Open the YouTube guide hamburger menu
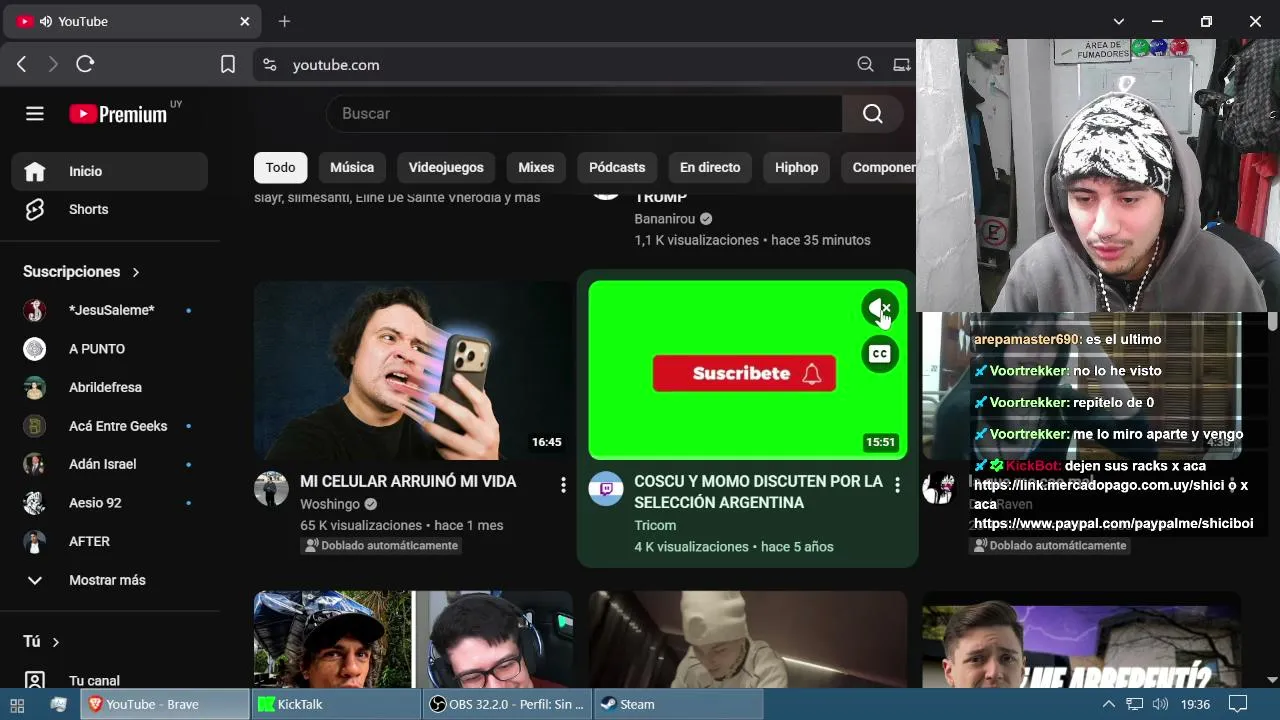The width and height of the screenshot is (1280, 720). pos(35,114)
